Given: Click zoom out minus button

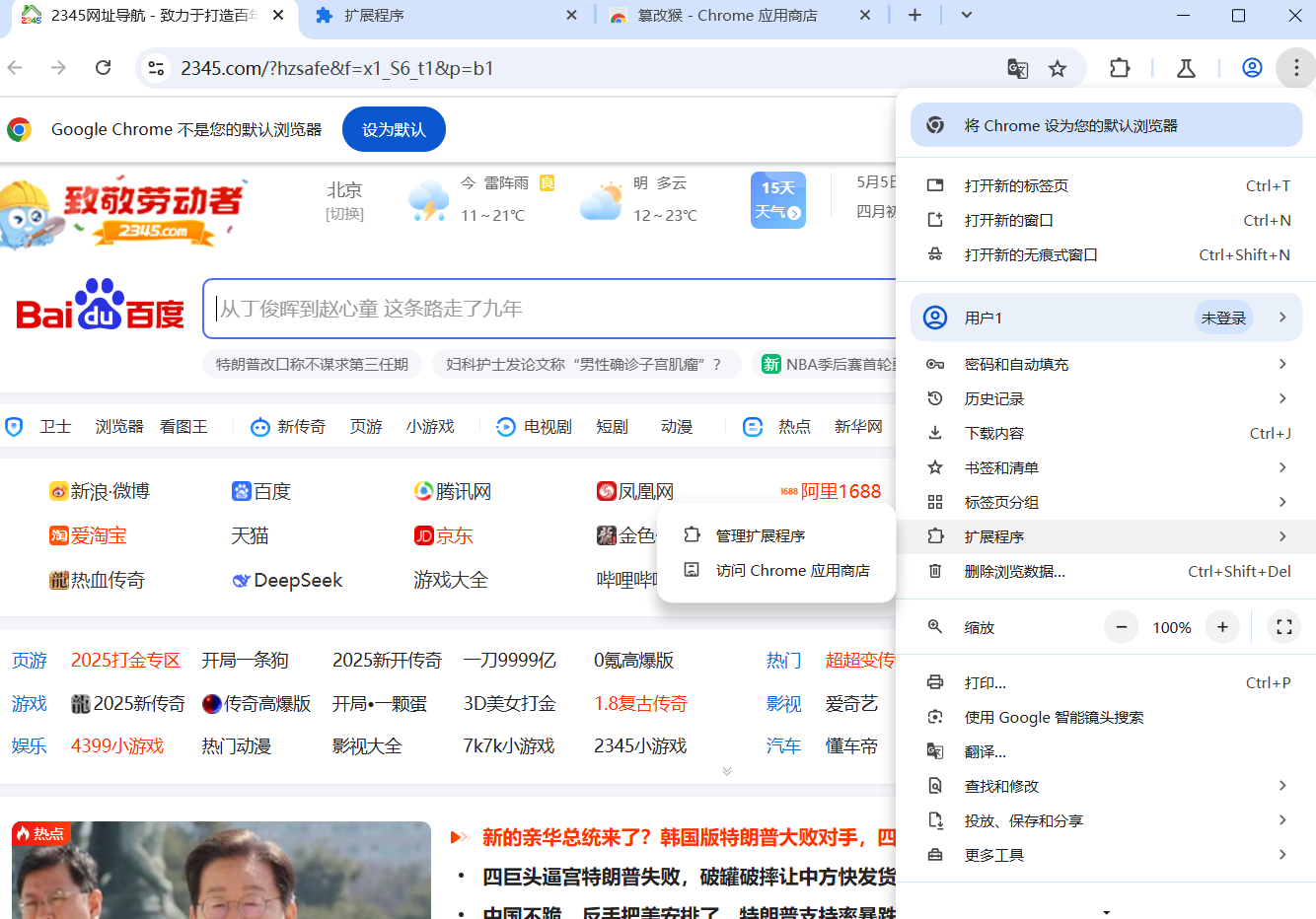Looking at the screenshot, I should pyautogui.click(x=1122, y=627).
